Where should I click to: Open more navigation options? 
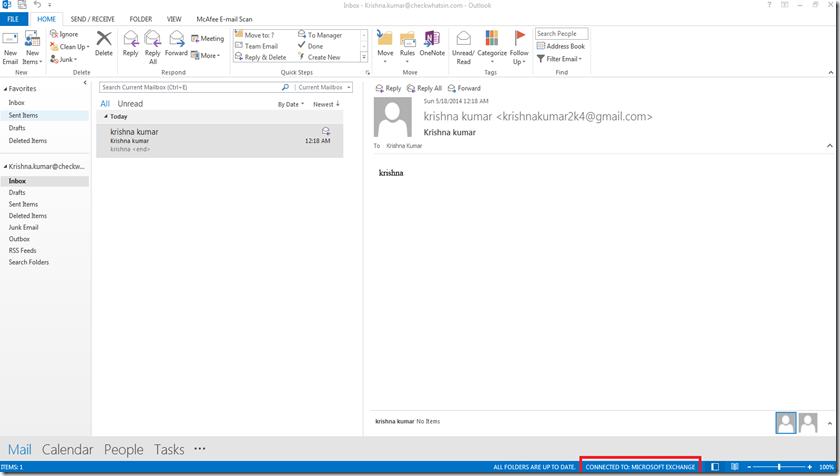coord(200,449)
